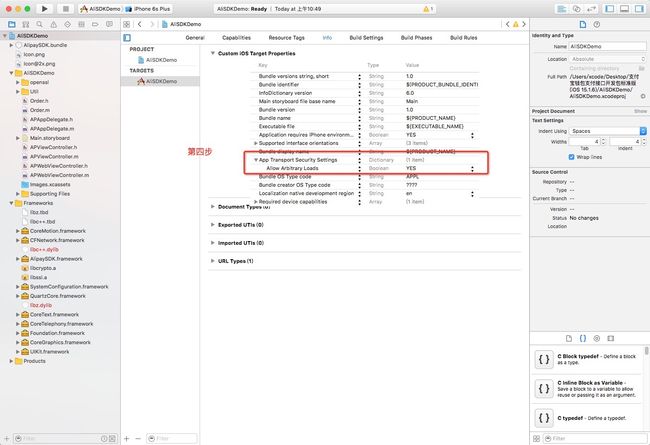Hide the Navigator pane via the toolbar toggle

(610, 9)
